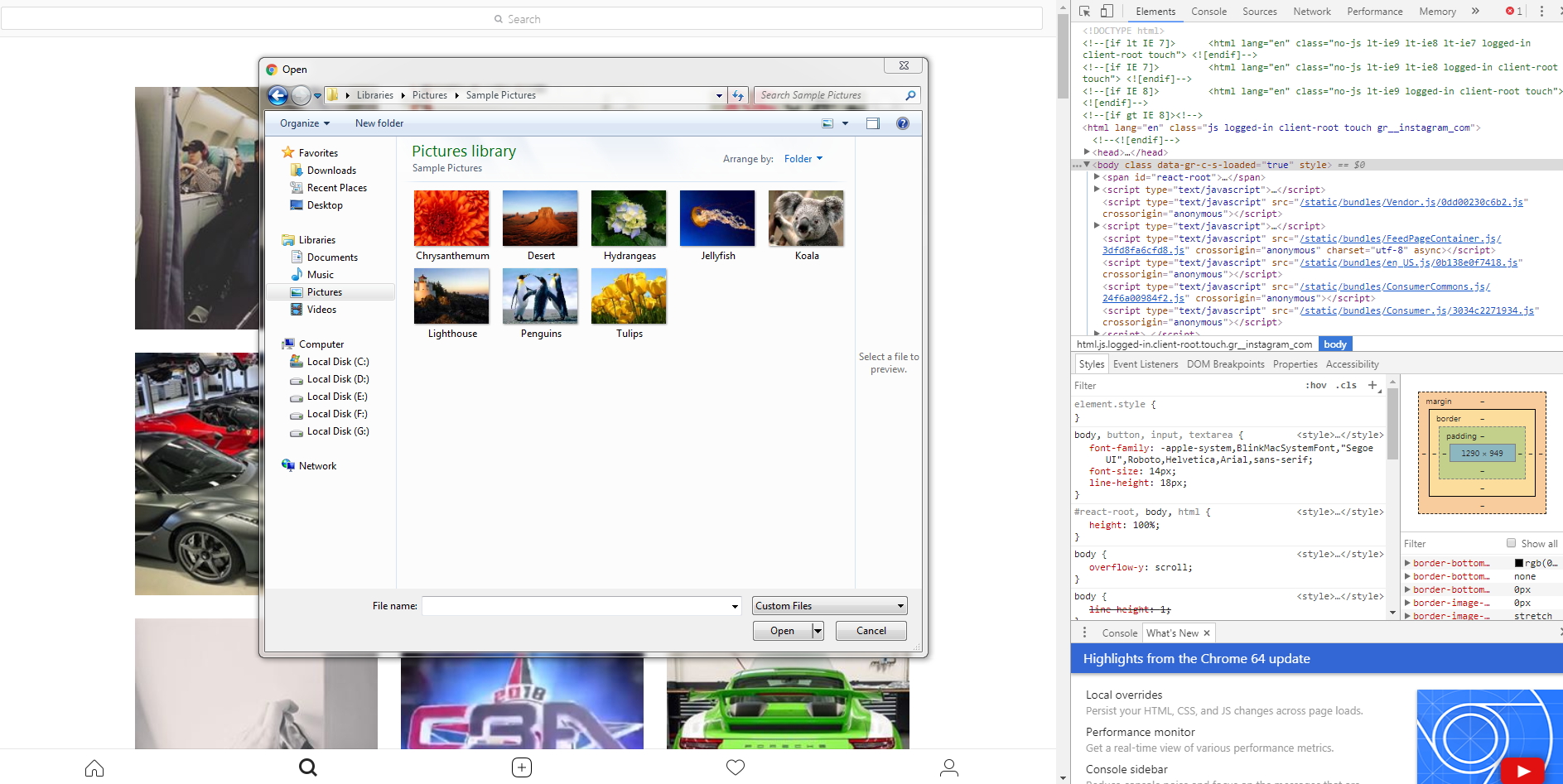Select the Koala picture thumbnail
Viewport: 1563px width, 784px height.
coord(806,219)
